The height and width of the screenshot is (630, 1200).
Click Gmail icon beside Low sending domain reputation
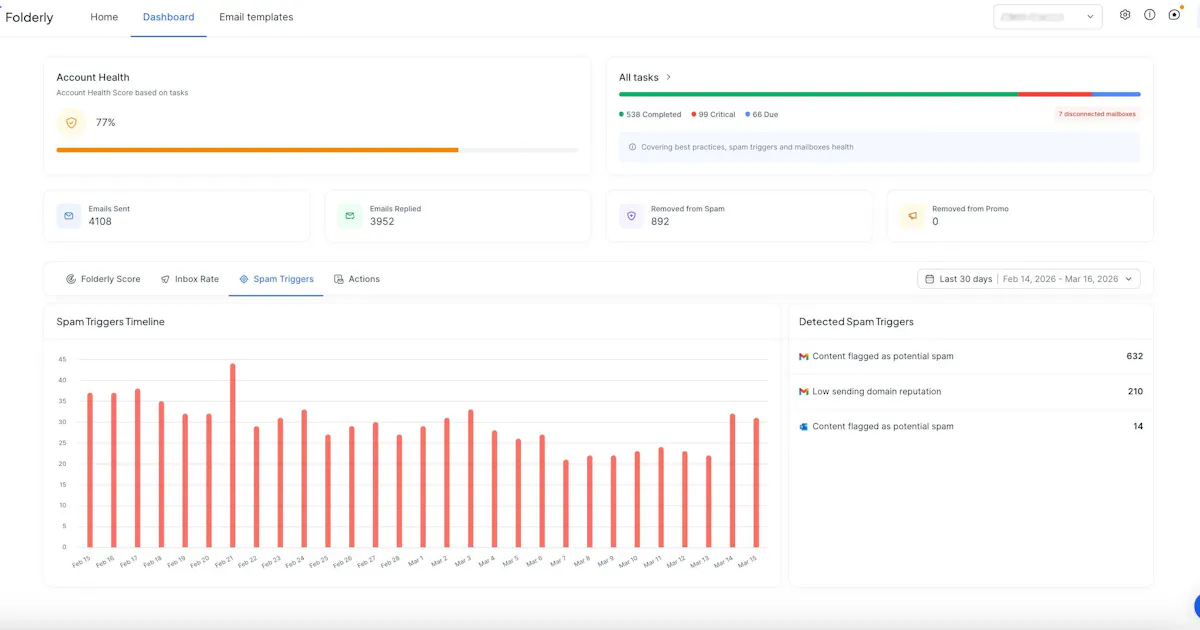tap(804, 391)
